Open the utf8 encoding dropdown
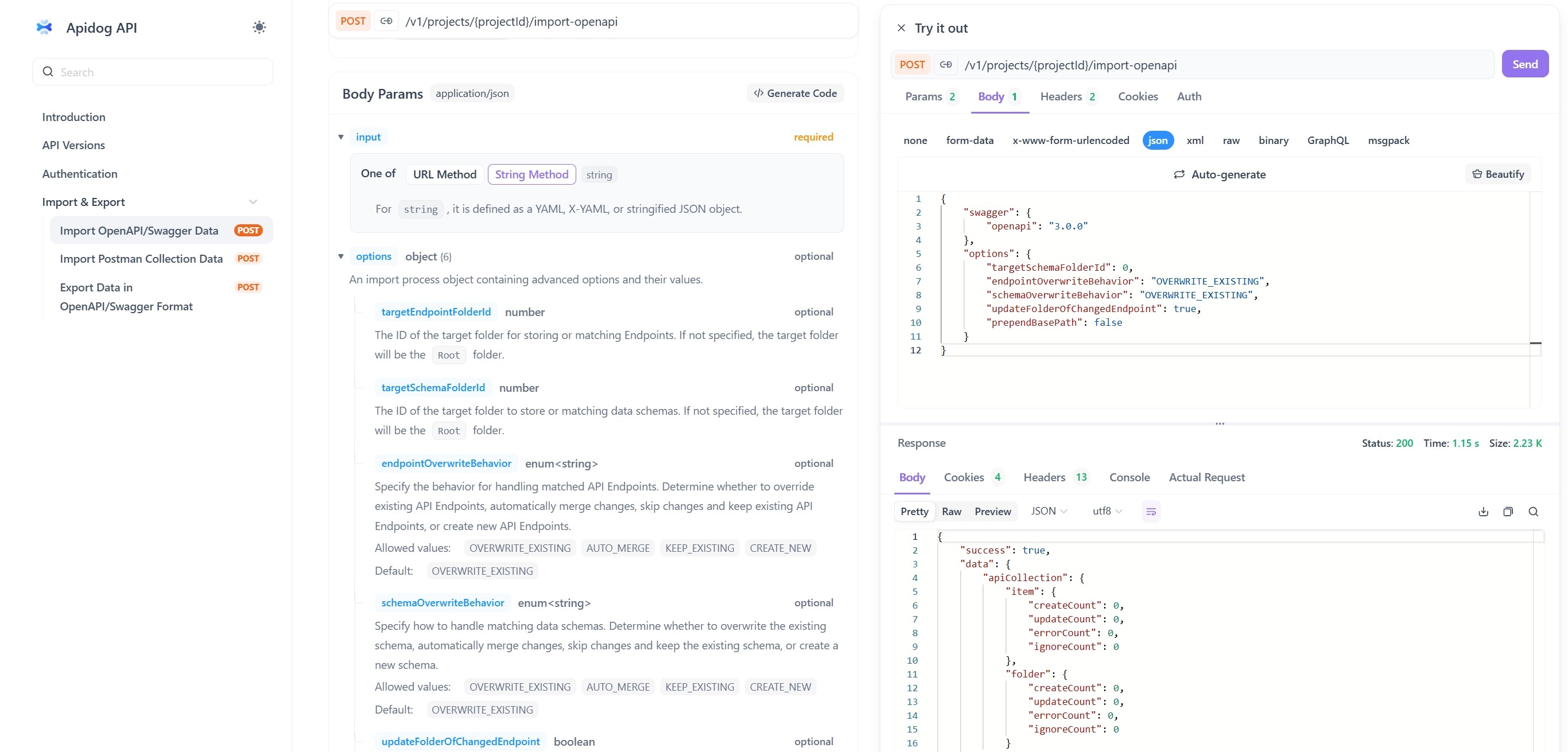1568x752 pixels. click(x=1107, y=512)
